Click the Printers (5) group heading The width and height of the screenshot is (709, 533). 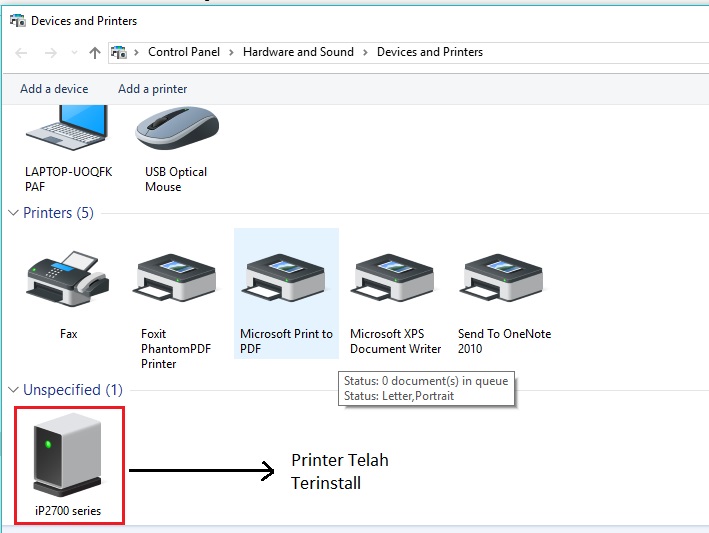click(58, 212)
